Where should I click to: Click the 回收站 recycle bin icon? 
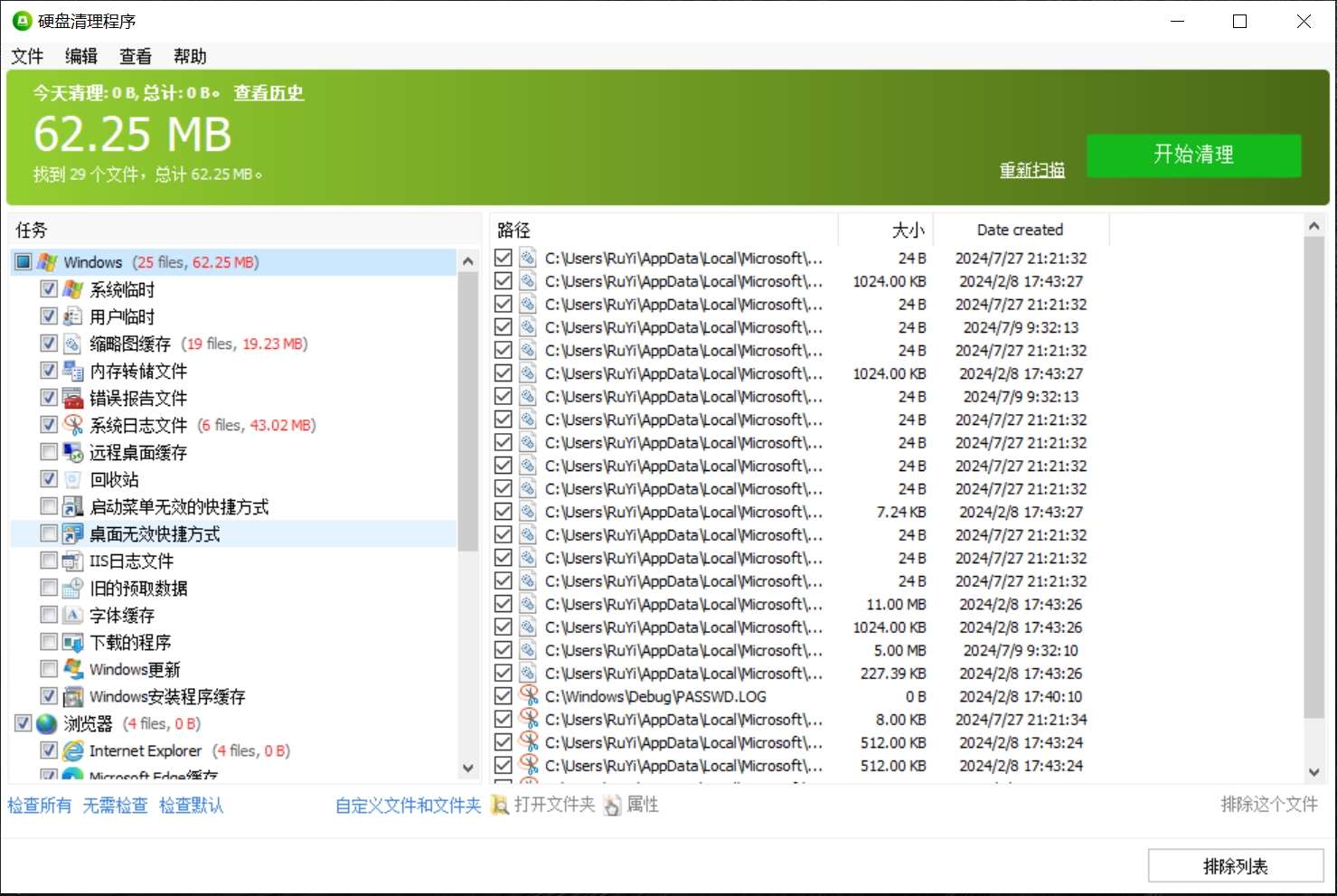(x=72, y=479)
